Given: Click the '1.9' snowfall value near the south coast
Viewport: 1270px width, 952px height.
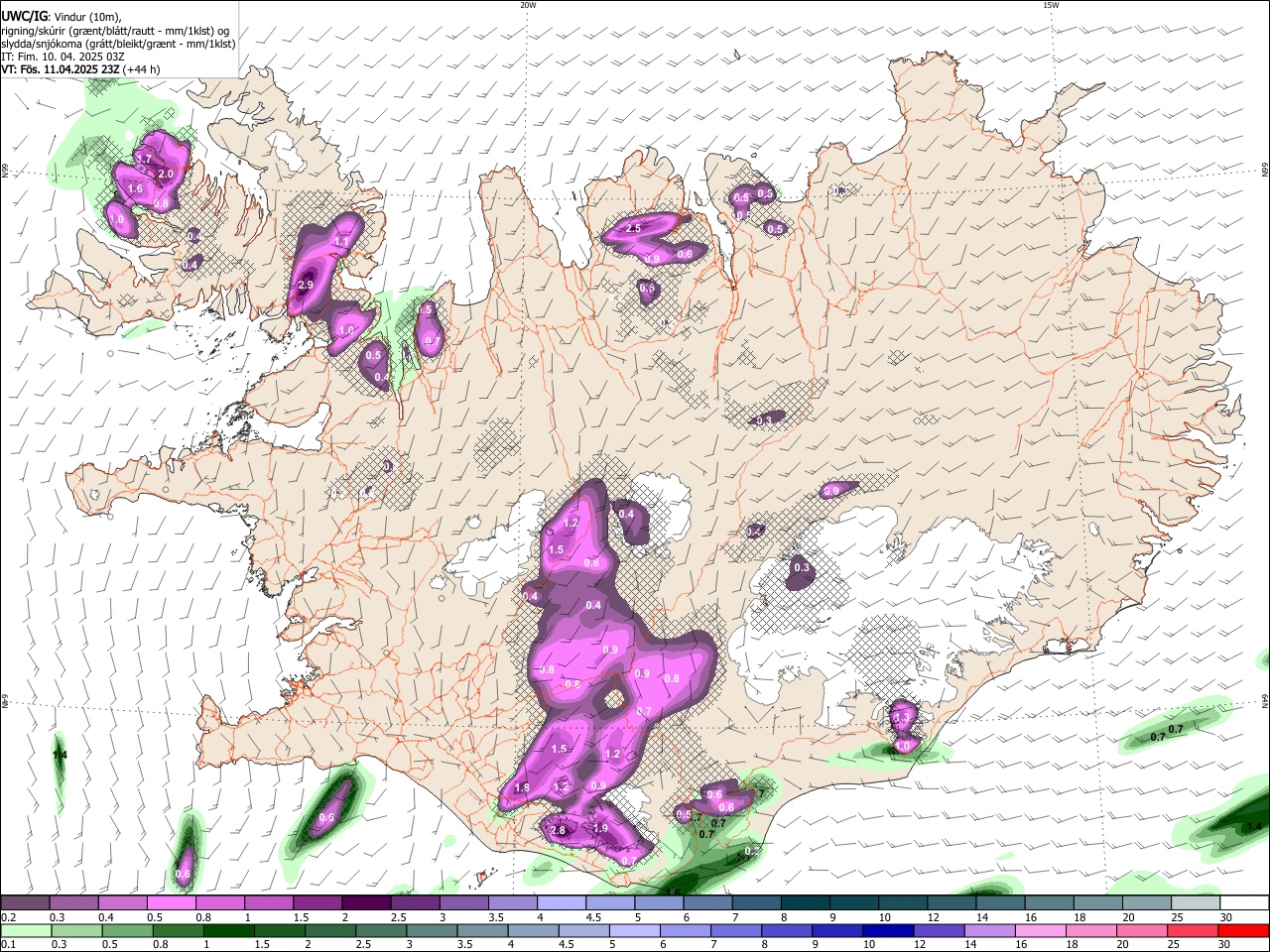Looking at the screenshot, I should [600, 828].
